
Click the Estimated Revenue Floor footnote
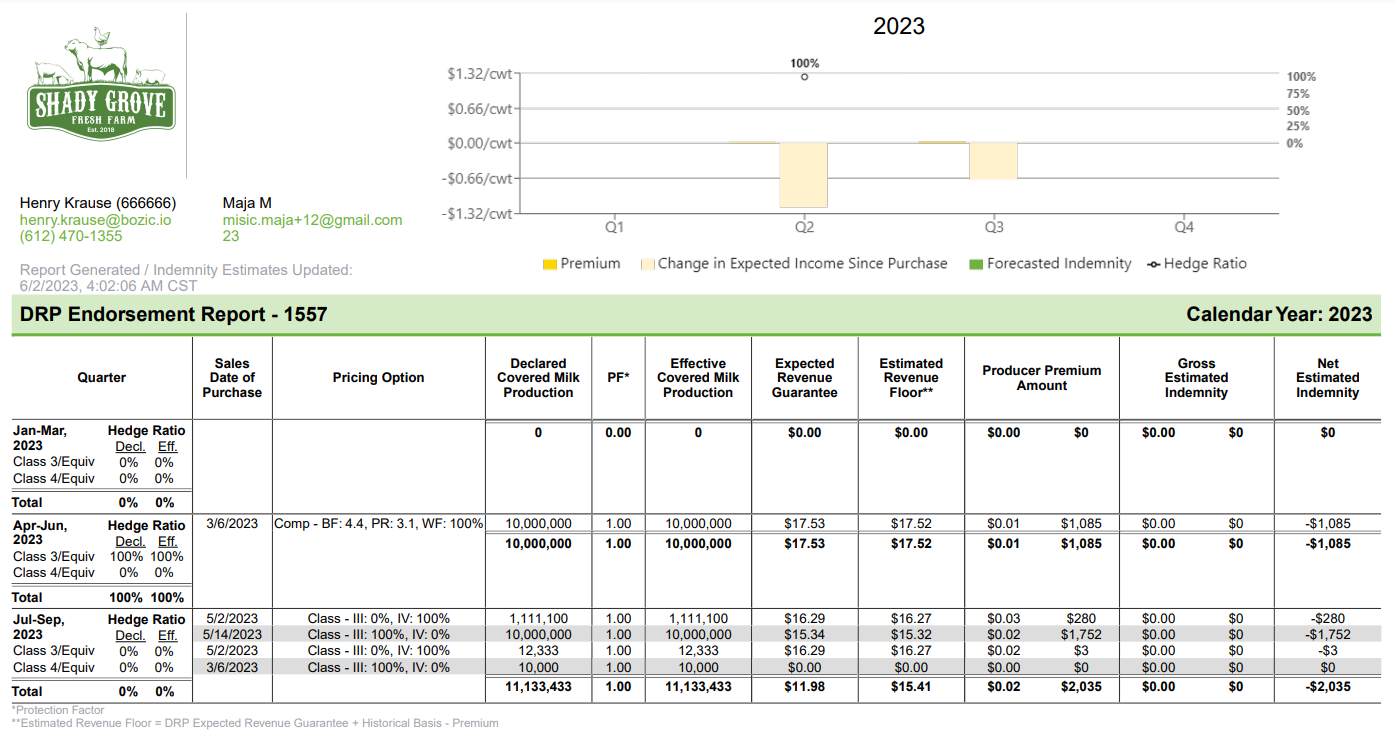point(255,723)
